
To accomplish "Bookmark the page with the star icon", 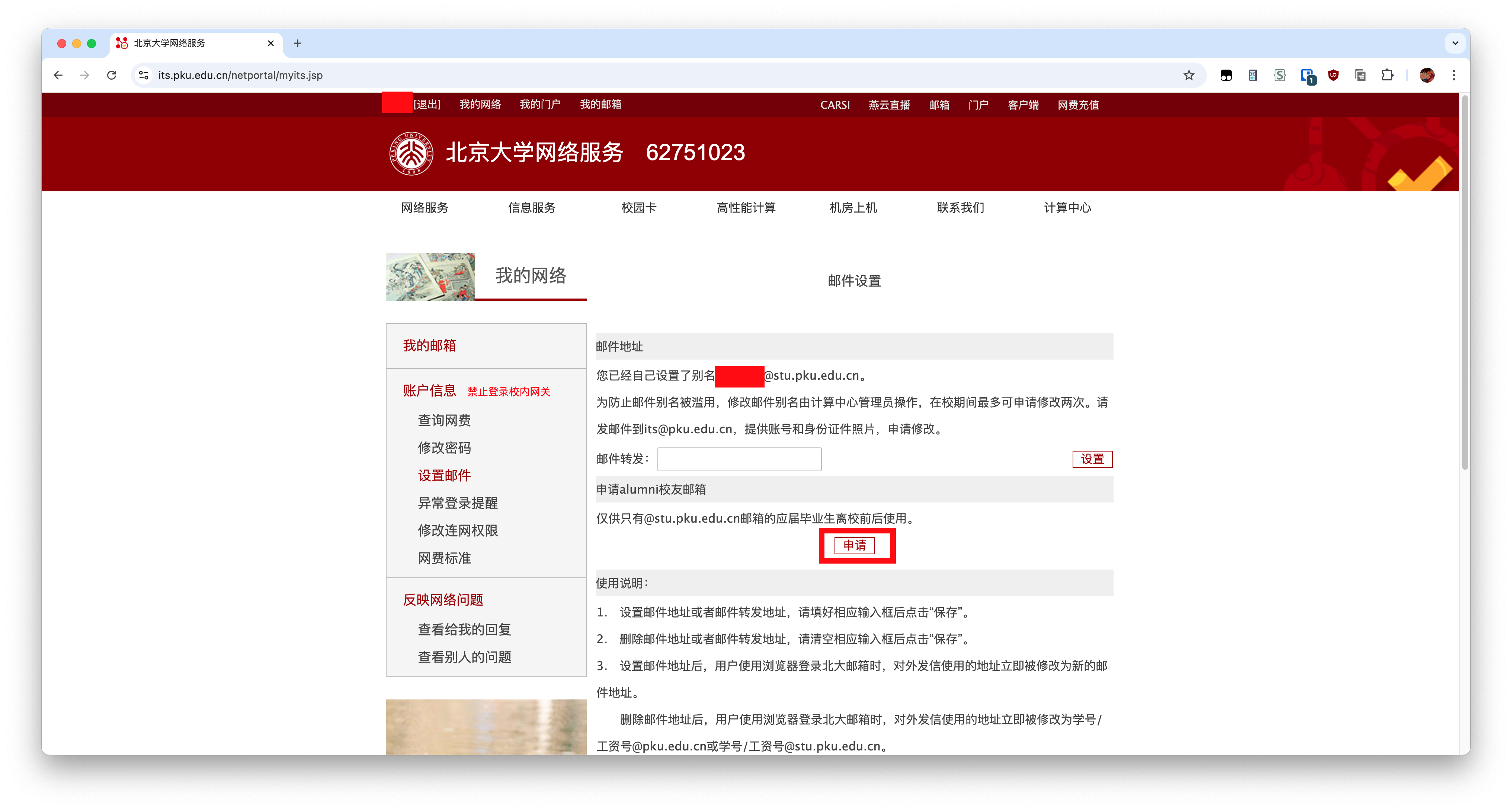I will point(1189,75).
